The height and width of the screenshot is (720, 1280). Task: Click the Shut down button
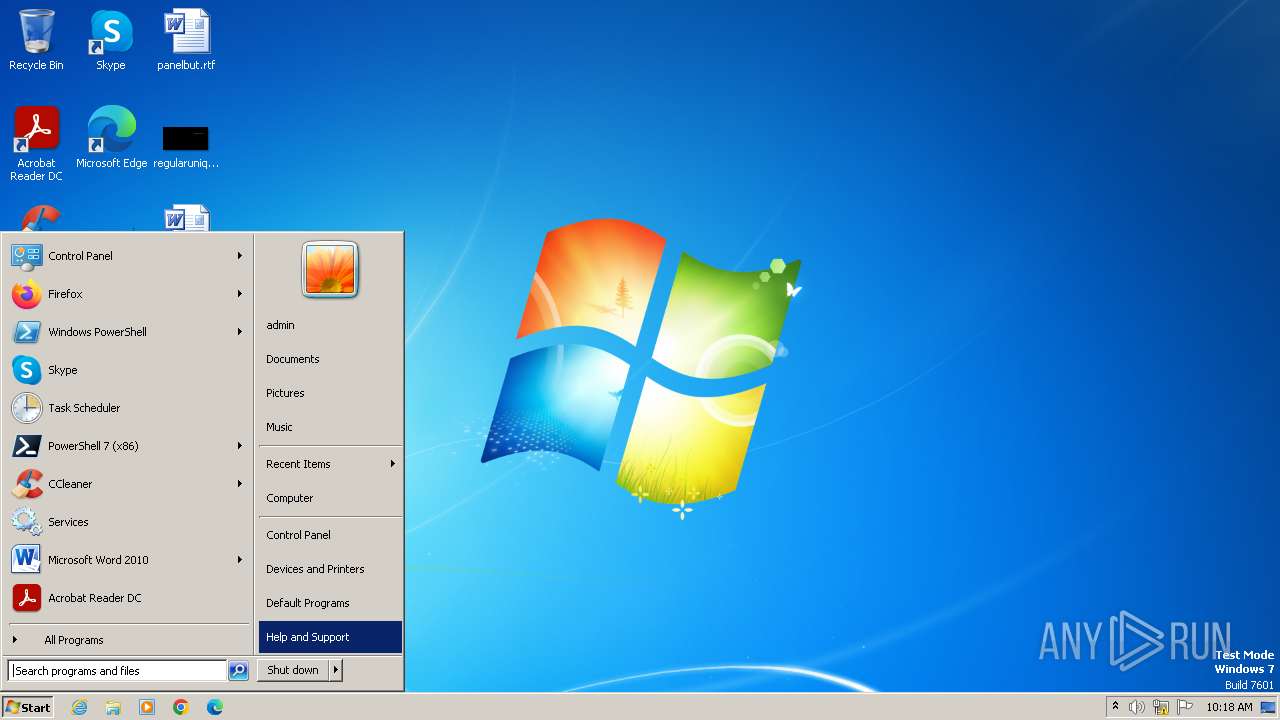293,670
